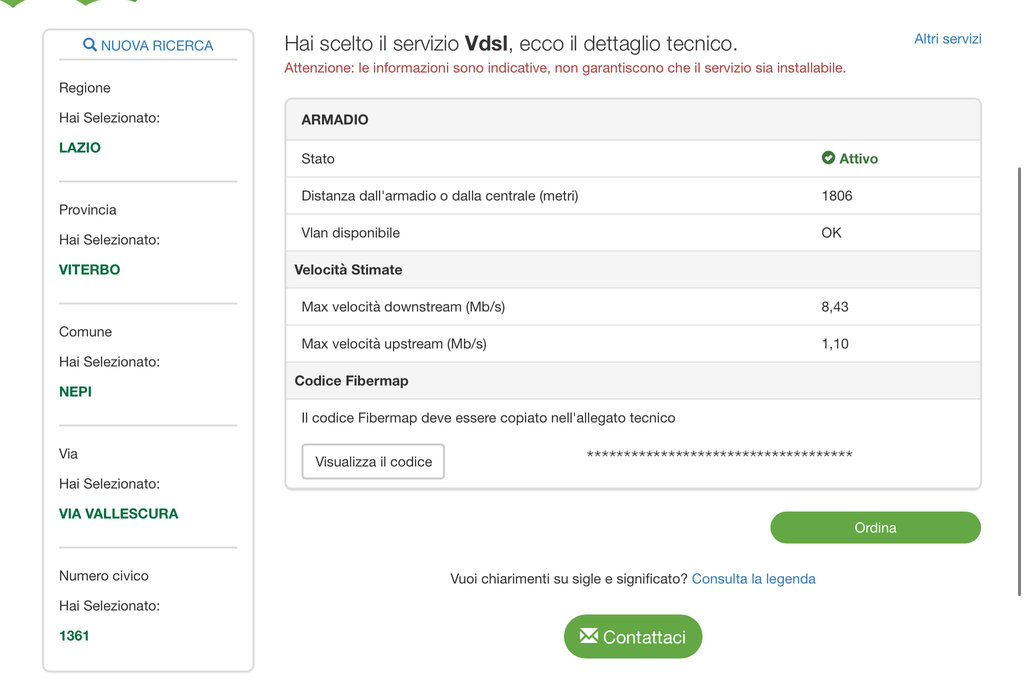Open the Altri servizi link

point(947,39)
